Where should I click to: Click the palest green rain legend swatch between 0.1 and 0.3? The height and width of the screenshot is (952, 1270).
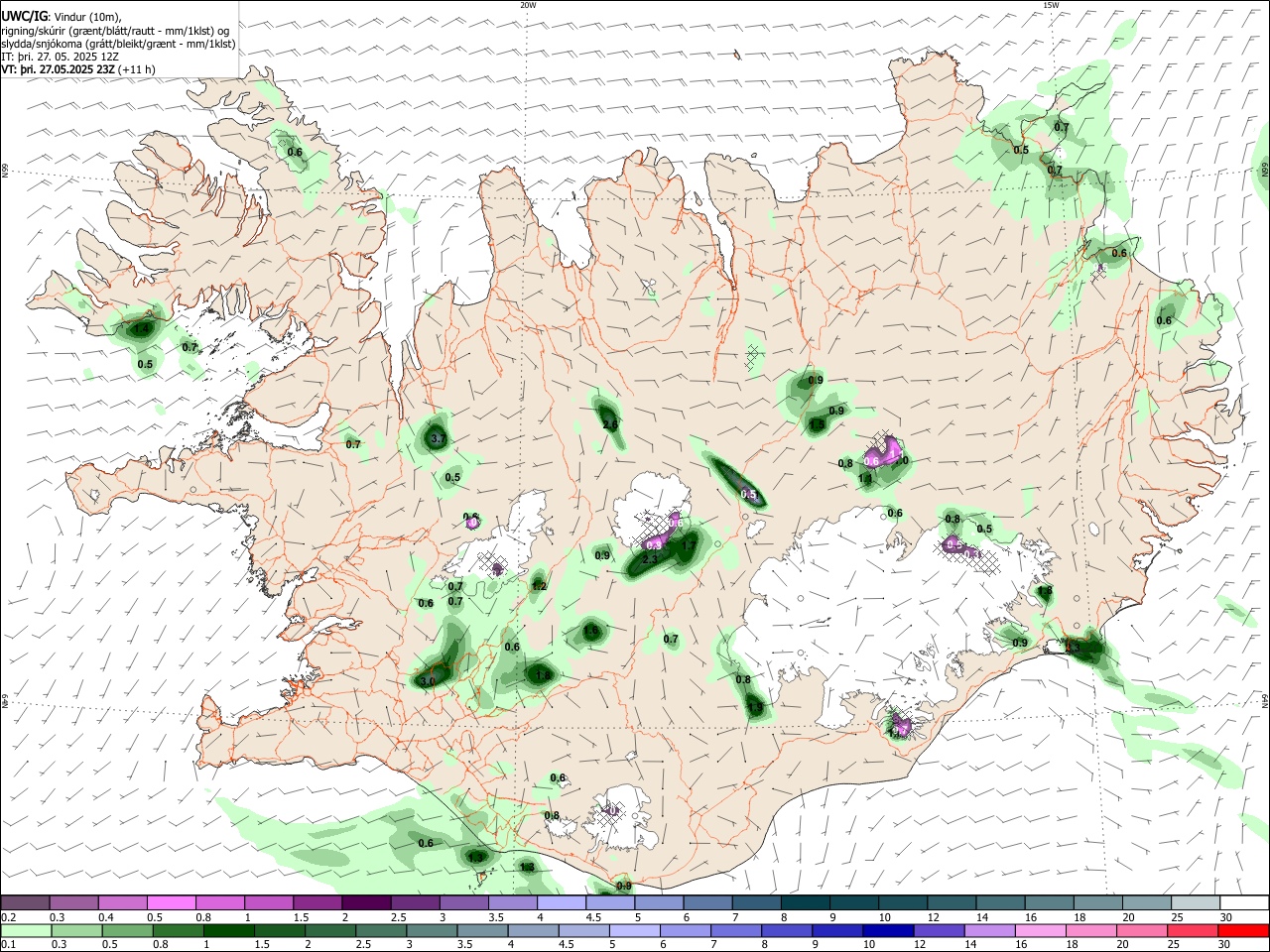click(26, 930)
